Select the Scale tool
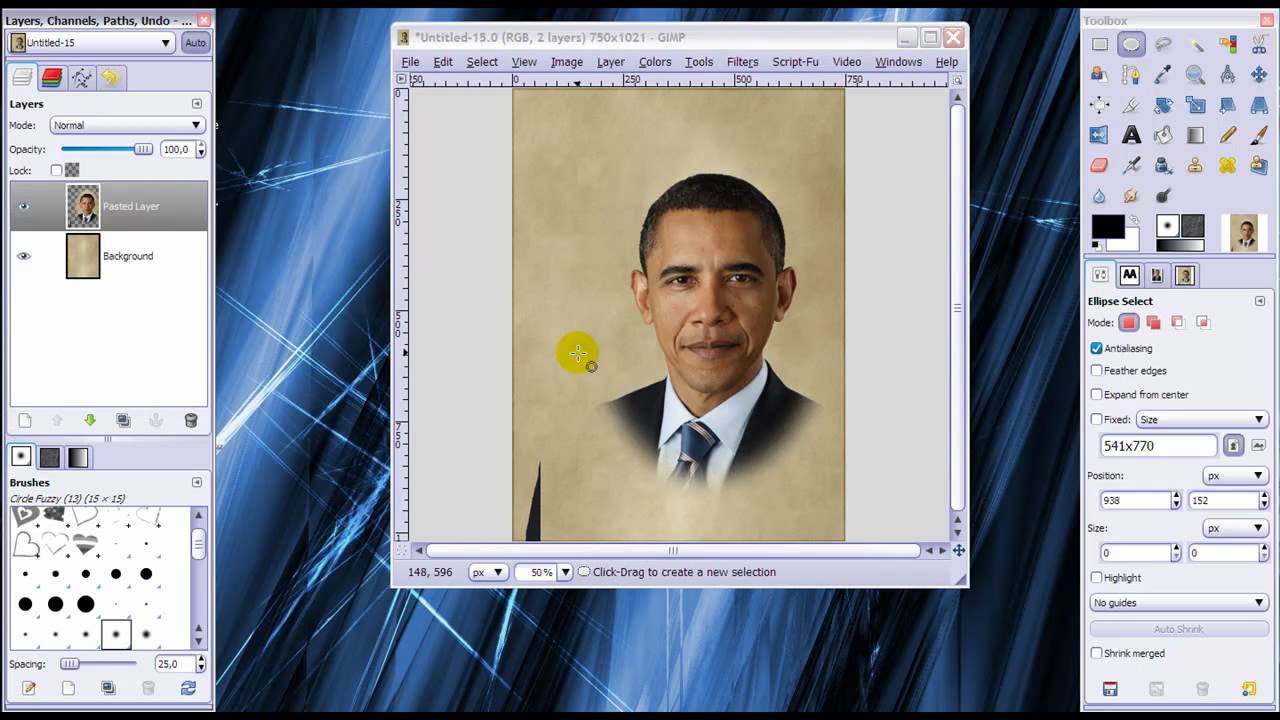This screenshot has height=720, width=1280. click(x=1196, y=105)
